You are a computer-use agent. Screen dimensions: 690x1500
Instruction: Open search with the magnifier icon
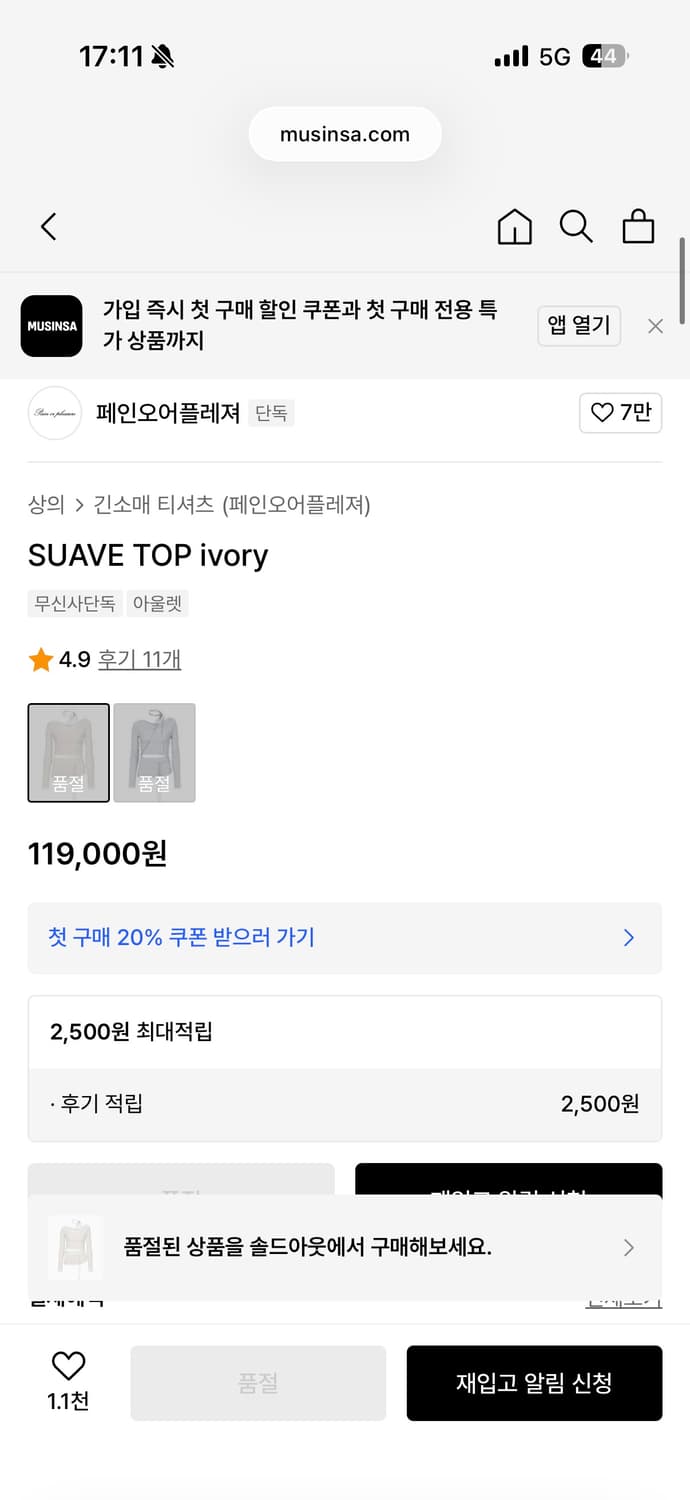[x=576, y=227]
